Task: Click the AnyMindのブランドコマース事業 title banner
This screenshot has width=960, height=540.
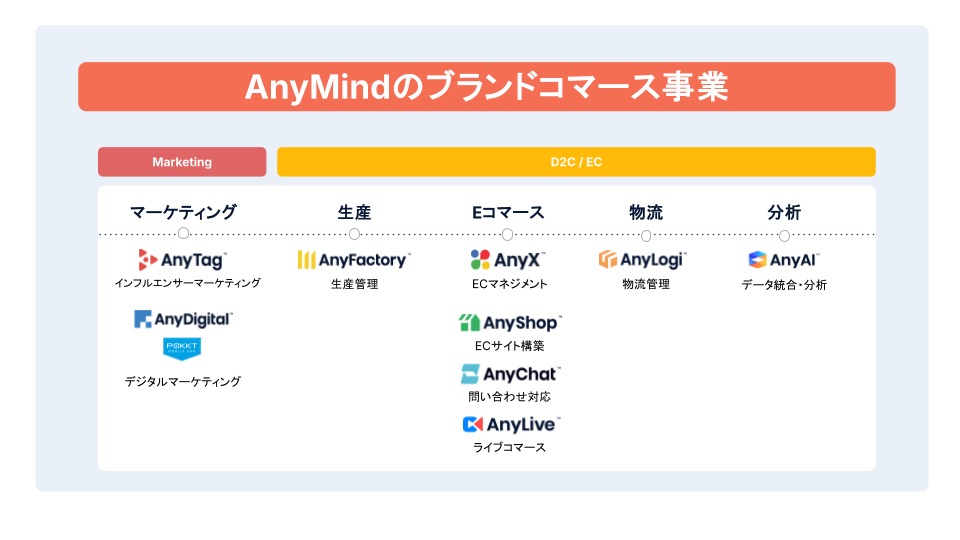Action: [487, 87]
